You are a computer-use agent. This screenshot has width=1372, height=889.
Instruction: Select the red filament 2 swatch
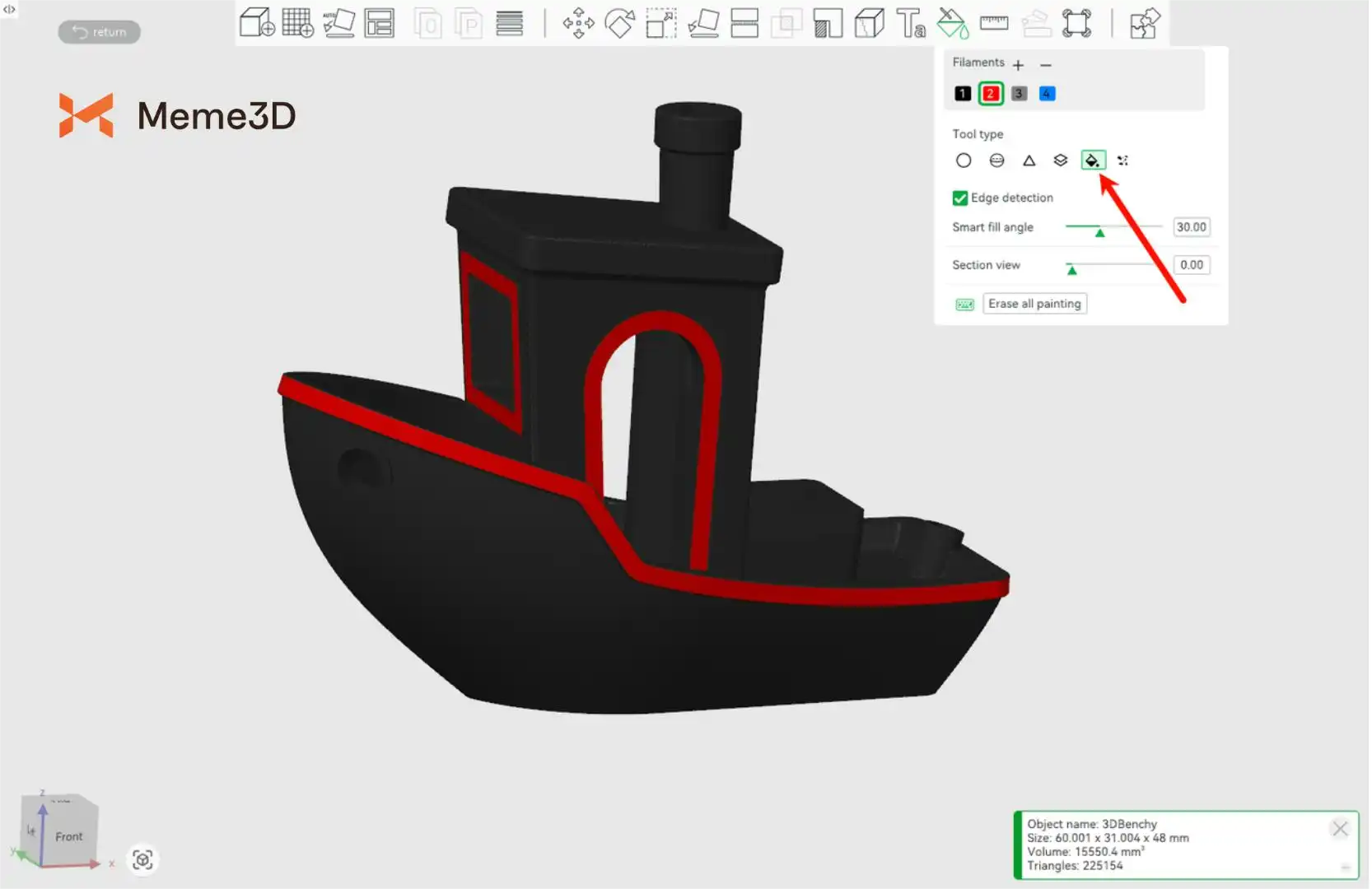point(991,94)
